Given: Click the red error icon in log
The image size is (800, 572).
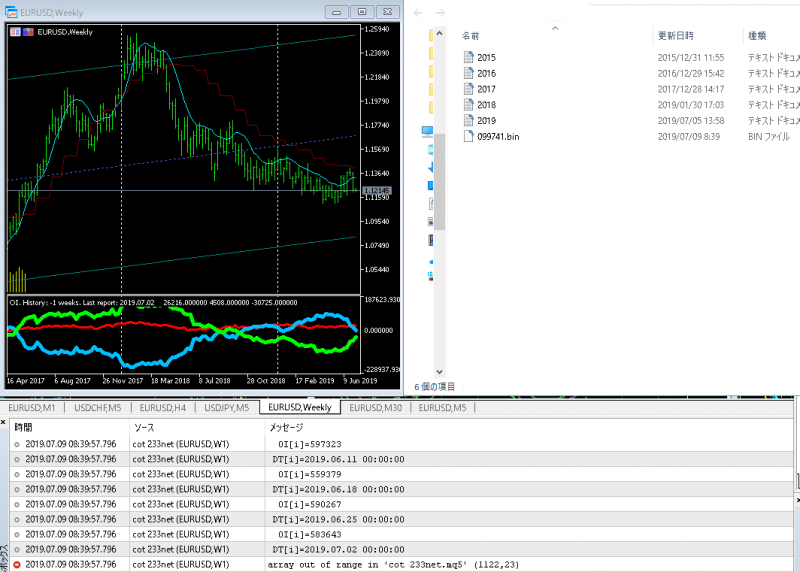Looking at the screenshot, I should pos(17,564).
